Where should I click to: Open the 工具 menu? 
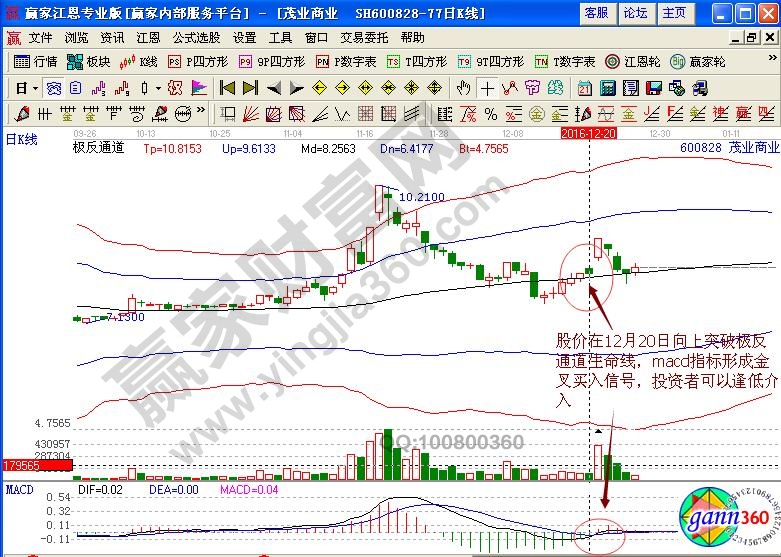pos(280,37)
